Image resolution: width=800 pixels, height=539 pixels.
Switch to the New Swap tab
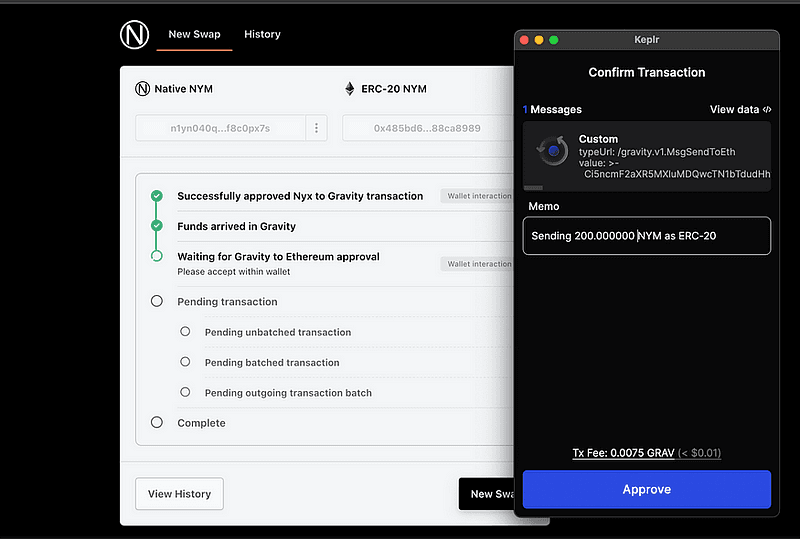point(193,34)
